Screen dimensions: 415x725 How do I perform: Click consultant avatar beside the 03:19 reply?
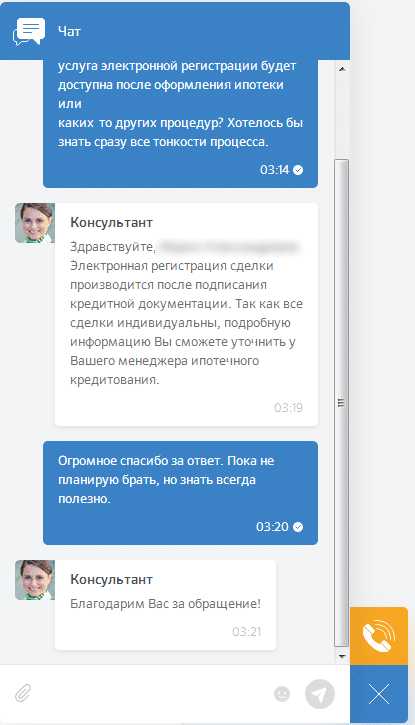point(35,223)
